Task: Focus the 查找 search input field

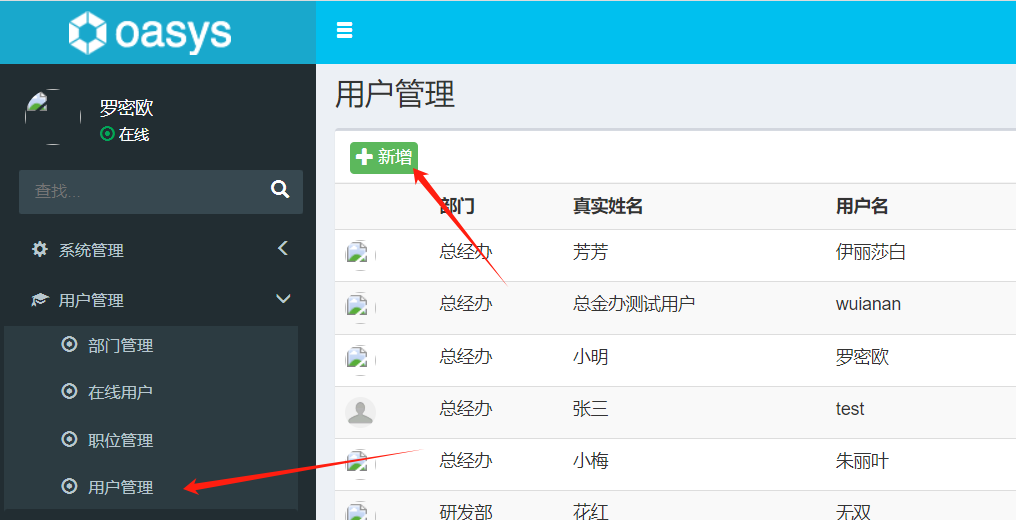Action: (140, 191)
